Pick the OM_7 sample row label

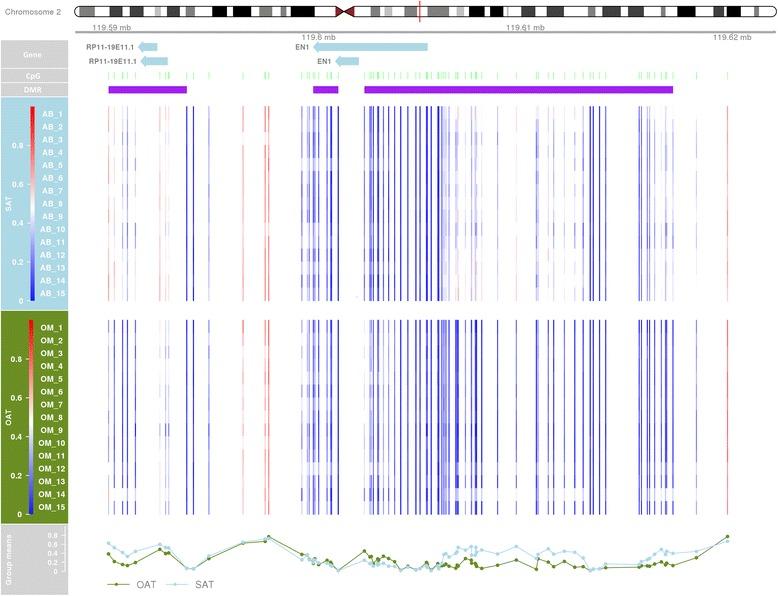tap(52, 405)
